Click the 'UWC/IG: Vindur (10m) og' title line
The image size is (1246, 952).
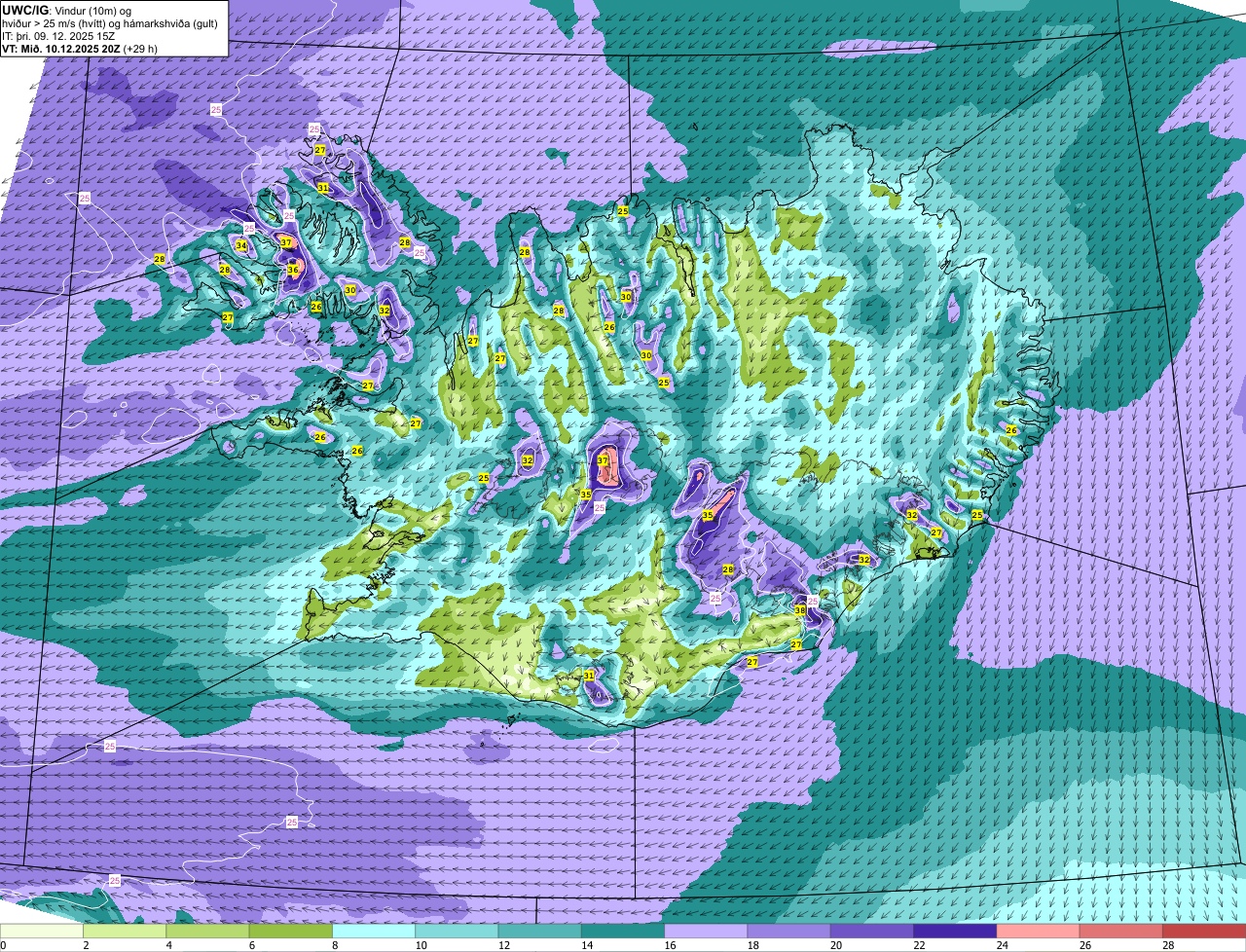66,10
